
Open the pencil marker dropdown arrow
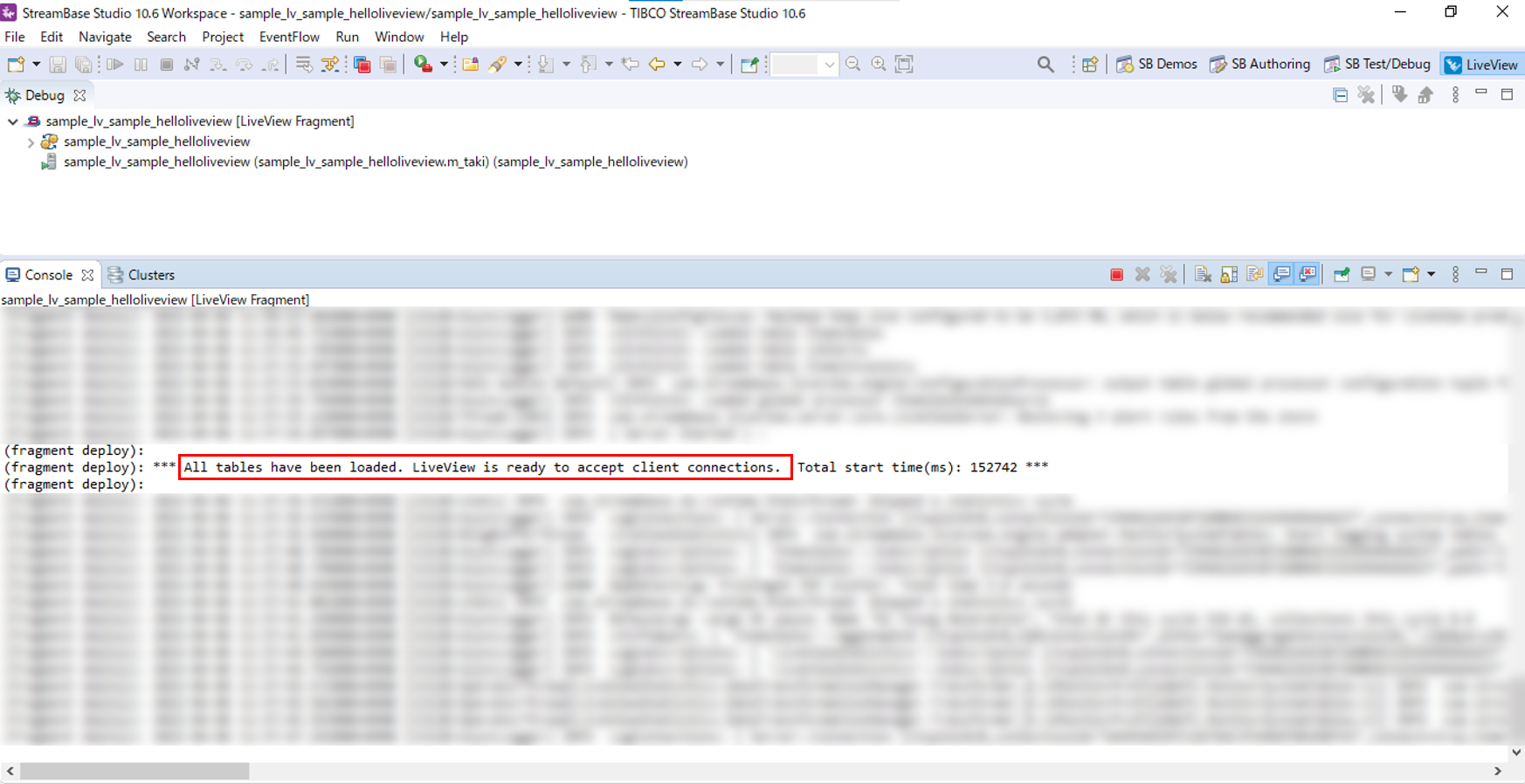tap(518, 65)
